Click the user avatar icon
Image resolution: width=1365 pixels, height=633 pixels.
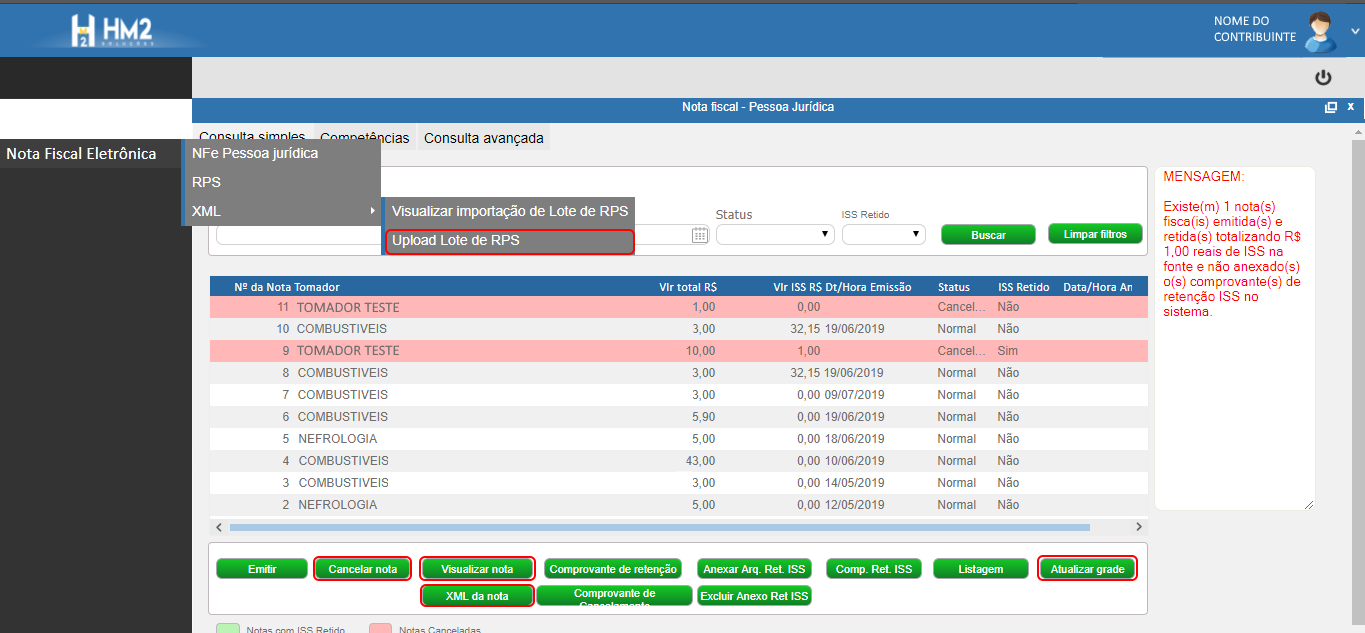tap(1321, 31)
